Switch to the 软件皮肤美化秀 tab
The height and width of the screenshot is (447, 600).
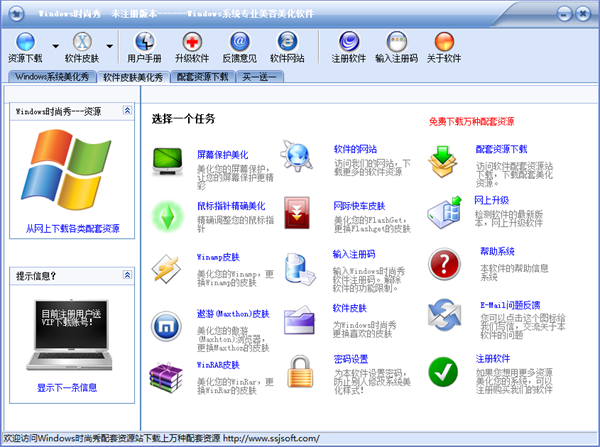[x=133, y=77]
